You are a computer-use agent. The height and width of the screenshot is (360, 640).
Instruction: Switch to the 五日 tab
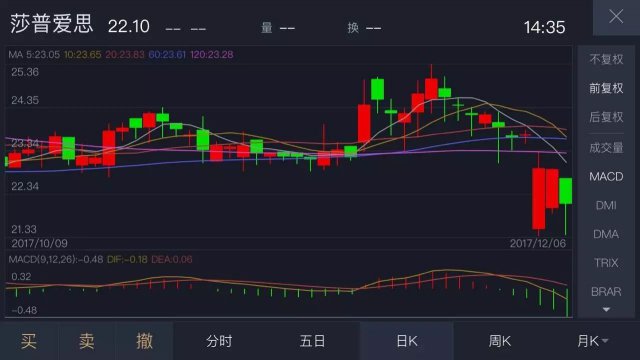pyautogui.click(x=313, y=341)
